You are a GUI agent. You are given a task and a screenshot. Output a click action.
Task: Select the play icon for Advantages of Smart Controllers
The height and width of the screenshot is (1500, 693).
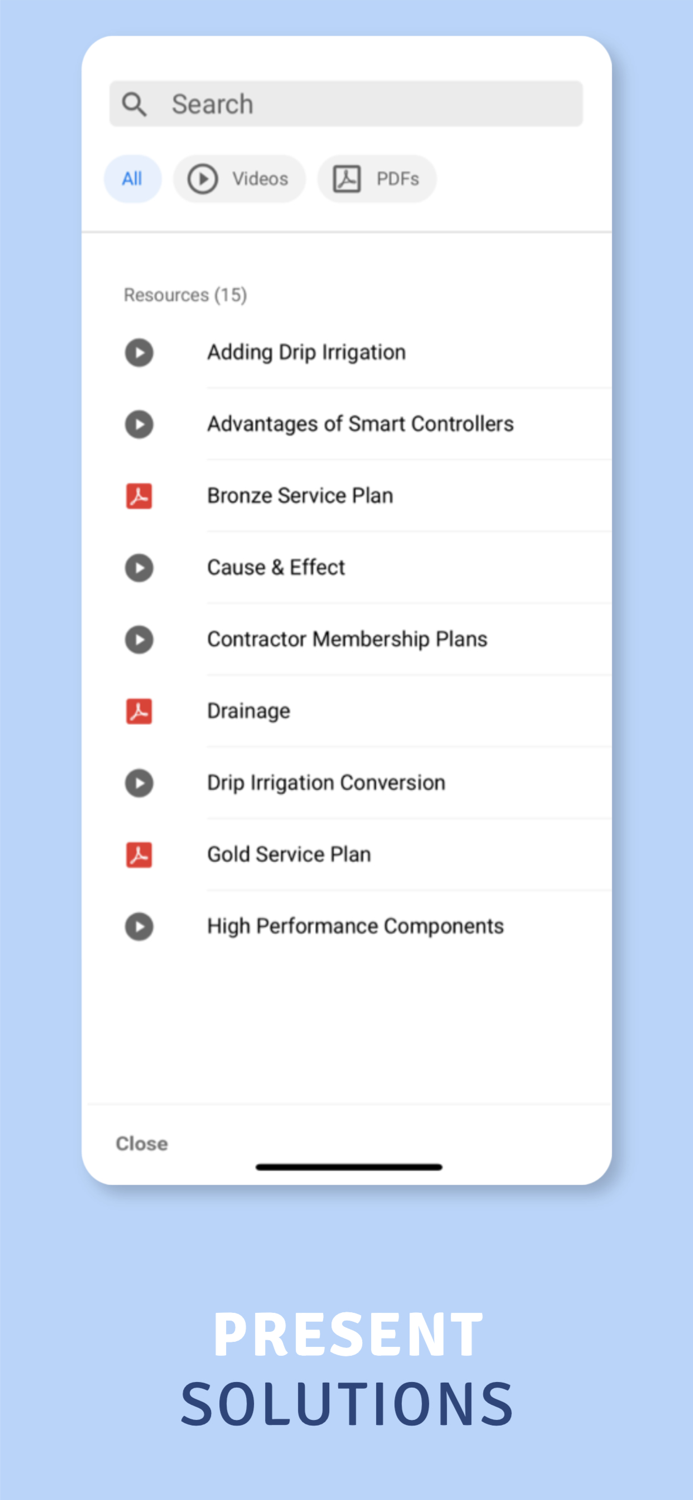pos(139,424)
